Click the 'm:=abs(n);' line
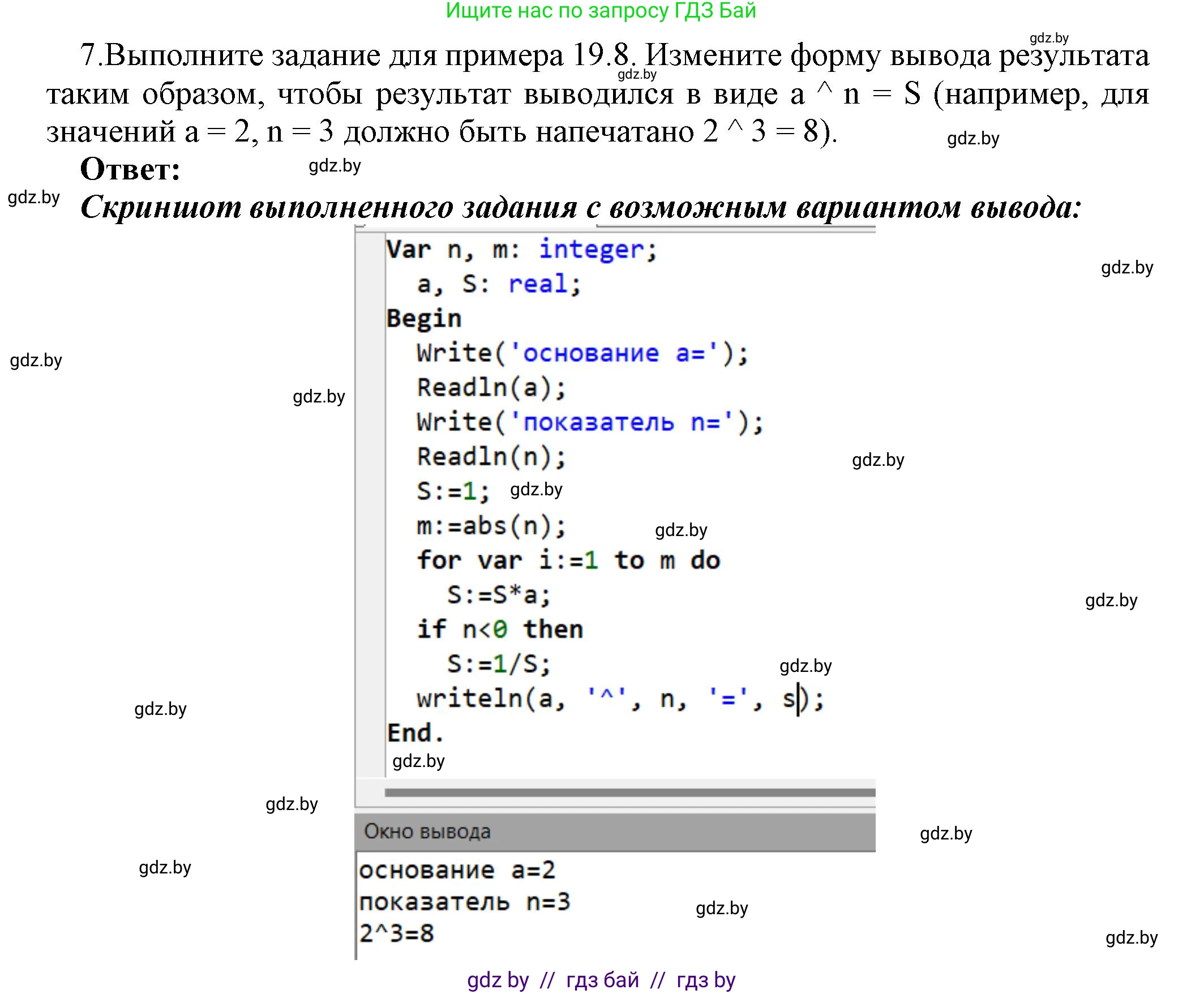Screen dimensions: 1204x994 point(492,526)
